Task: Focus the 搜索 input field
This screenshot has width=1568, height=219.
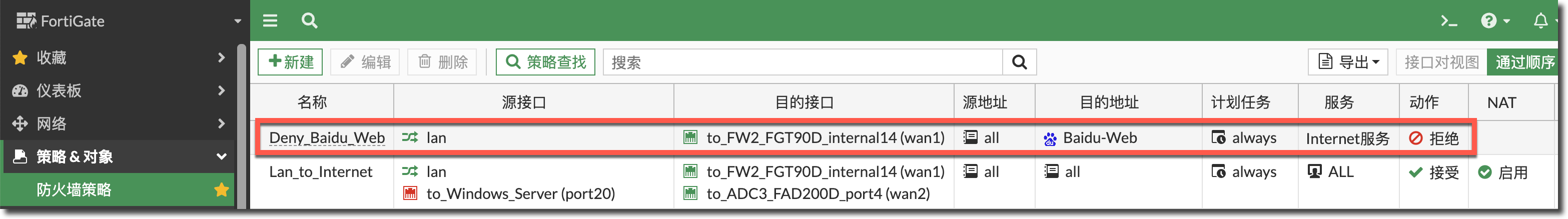Action: tap(802, 62)
